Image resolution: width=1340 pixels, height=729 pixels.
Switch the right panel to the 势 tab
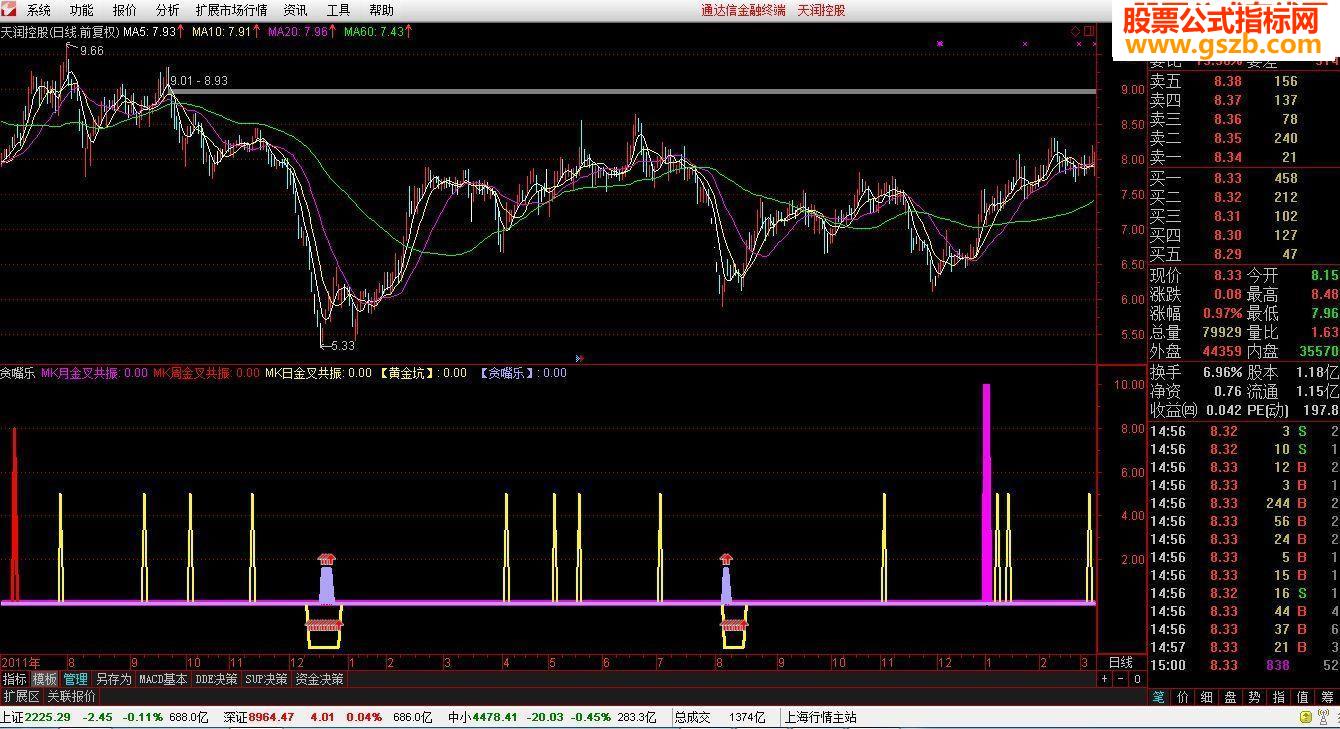click(x=1255, y=697)
